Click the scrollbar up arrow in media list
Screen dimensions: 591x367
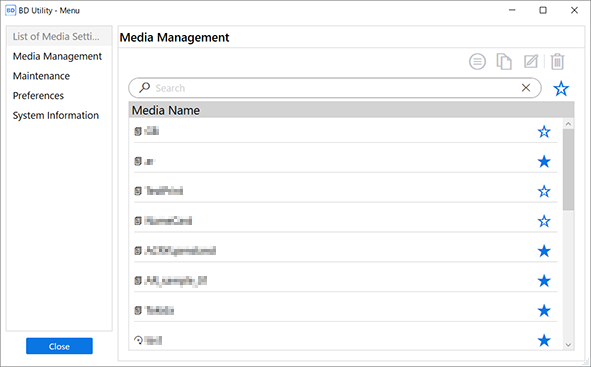568,124
